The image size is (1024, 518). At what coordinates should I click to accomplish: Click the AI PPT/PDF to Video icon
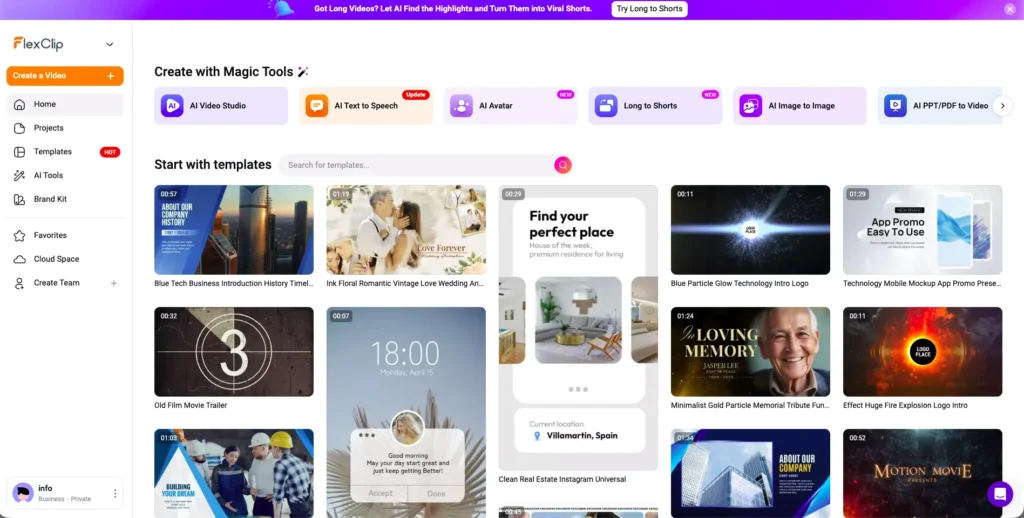(895, 106)
